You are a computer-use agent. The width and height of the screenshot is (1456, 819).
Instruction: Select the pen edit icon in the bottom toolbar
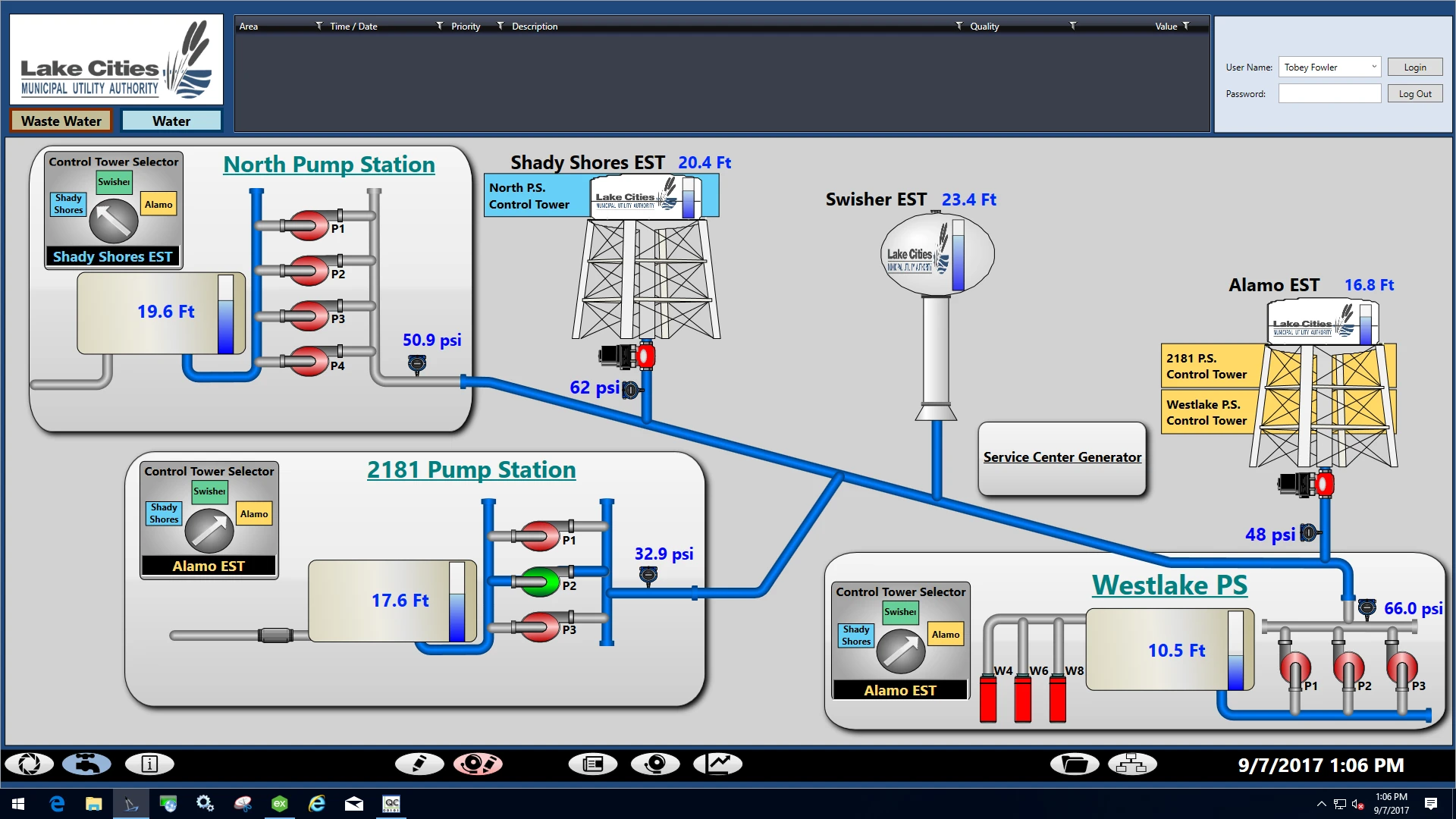point(420,764)
